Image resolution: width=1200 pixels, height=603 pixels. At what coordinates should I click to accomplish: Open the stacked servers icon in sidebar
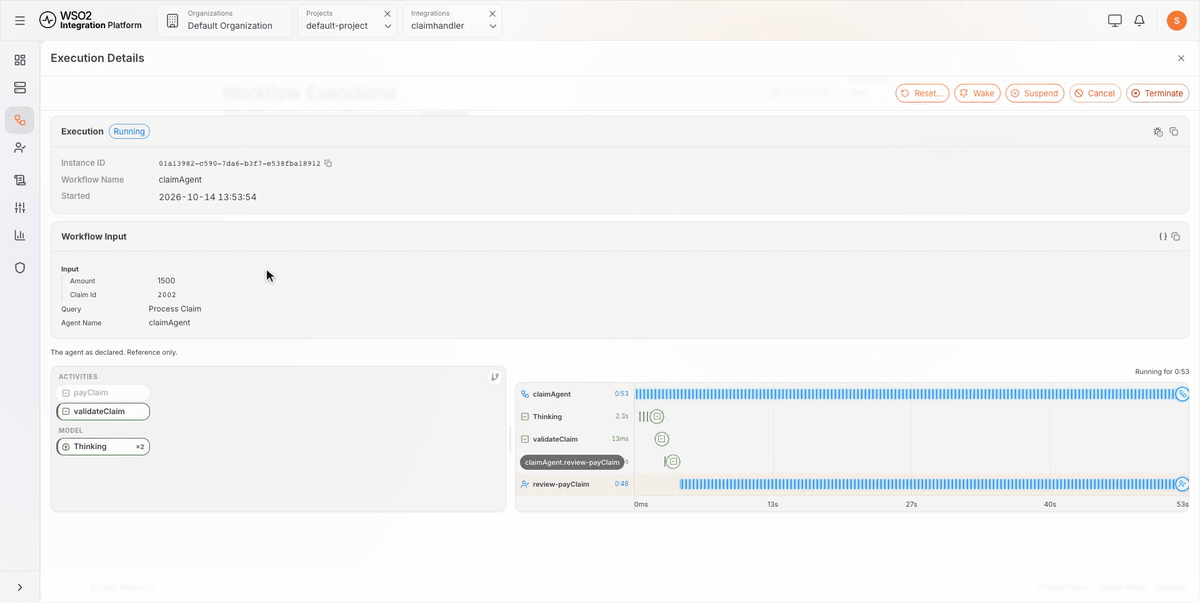(x=20, y=88)
